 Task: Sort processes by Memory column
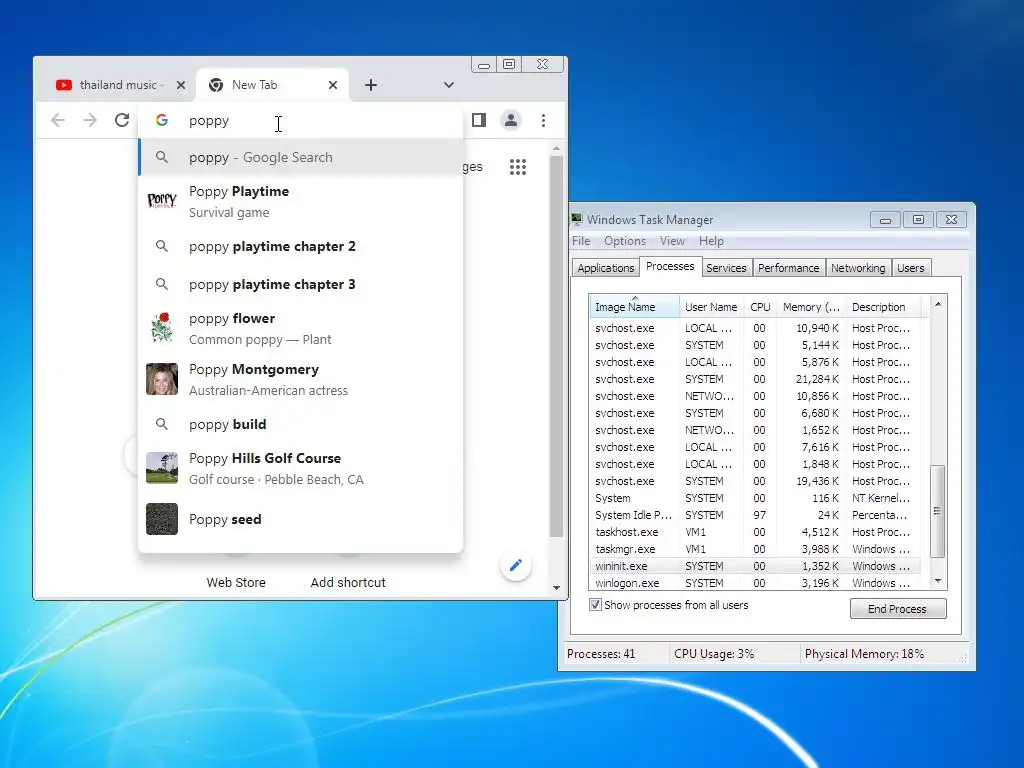click(x=811, y=307)
